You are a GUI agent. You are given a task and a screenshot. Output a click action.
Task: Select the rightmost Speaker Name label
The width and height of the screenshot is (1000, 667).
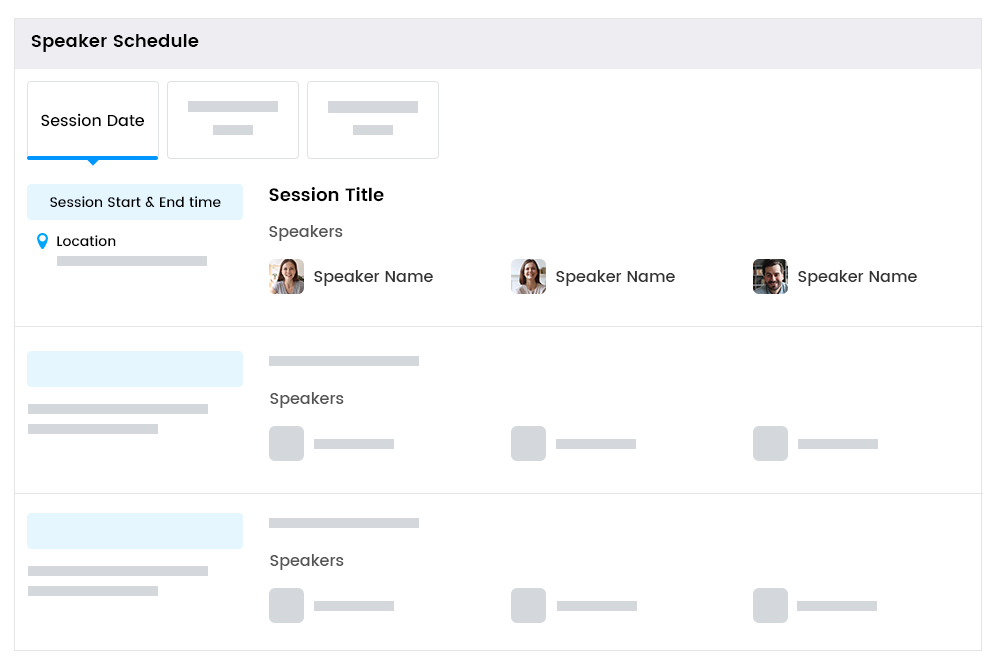coord(857,276)
